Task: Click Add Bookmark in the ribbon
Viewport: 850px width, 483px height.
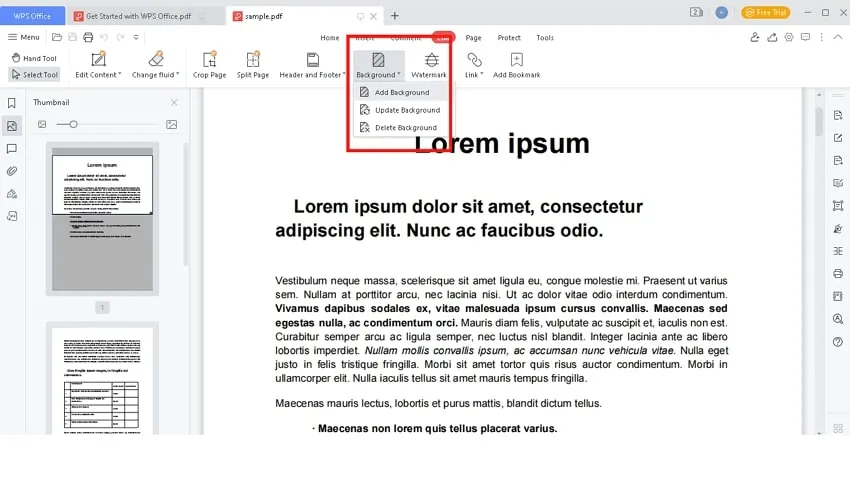Action: [517, 65]
